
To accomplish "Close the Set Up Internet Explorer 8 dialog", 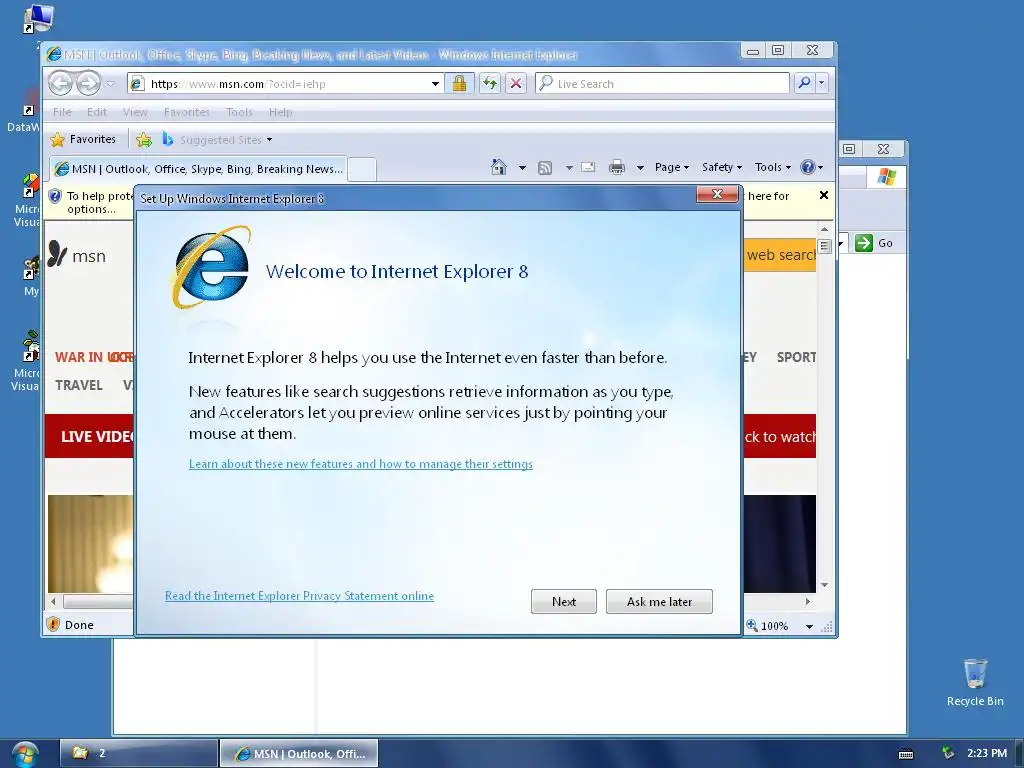I will 717,194.
